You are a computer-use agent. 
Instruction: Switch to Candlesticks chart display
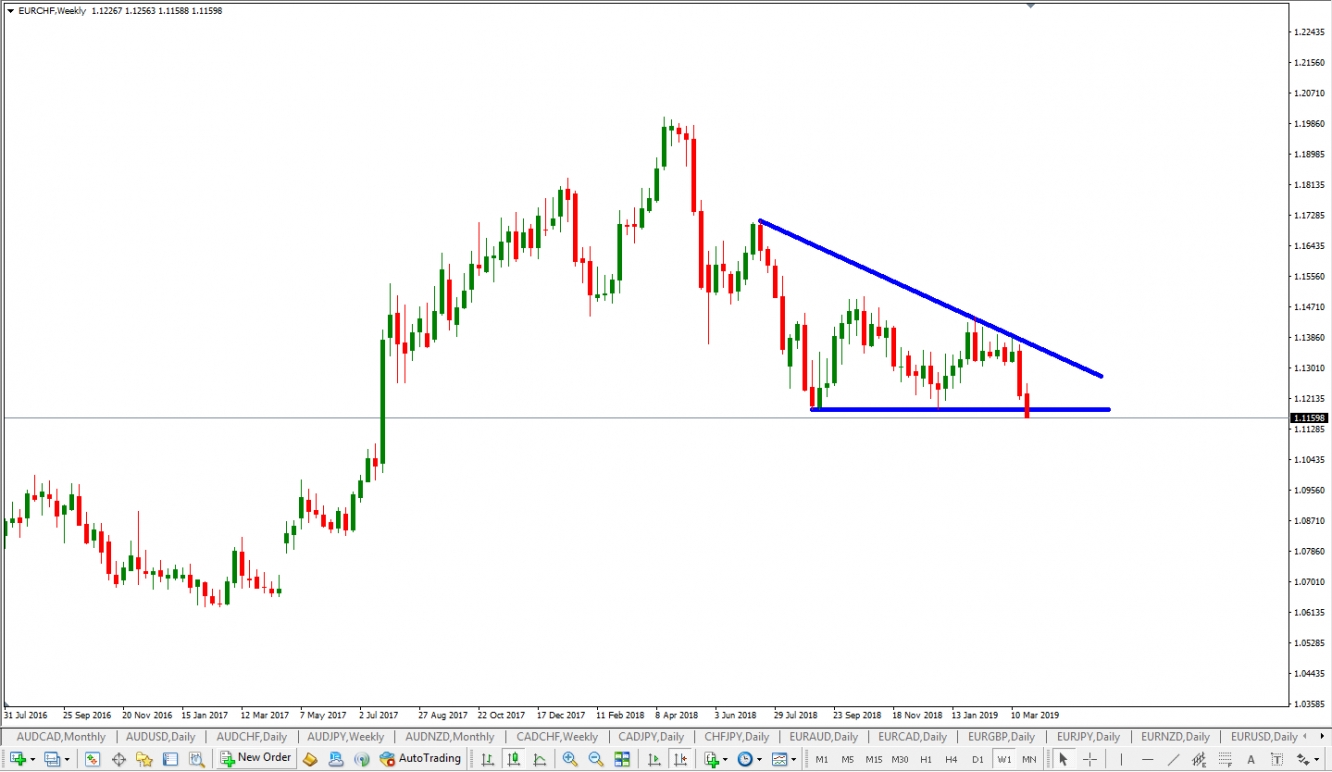click(x=514, y=759)
